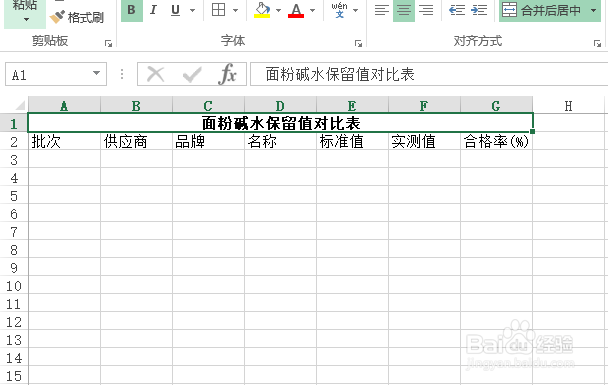Open Clipboard (剪贴板) dialog launcher

coord(109,44)
